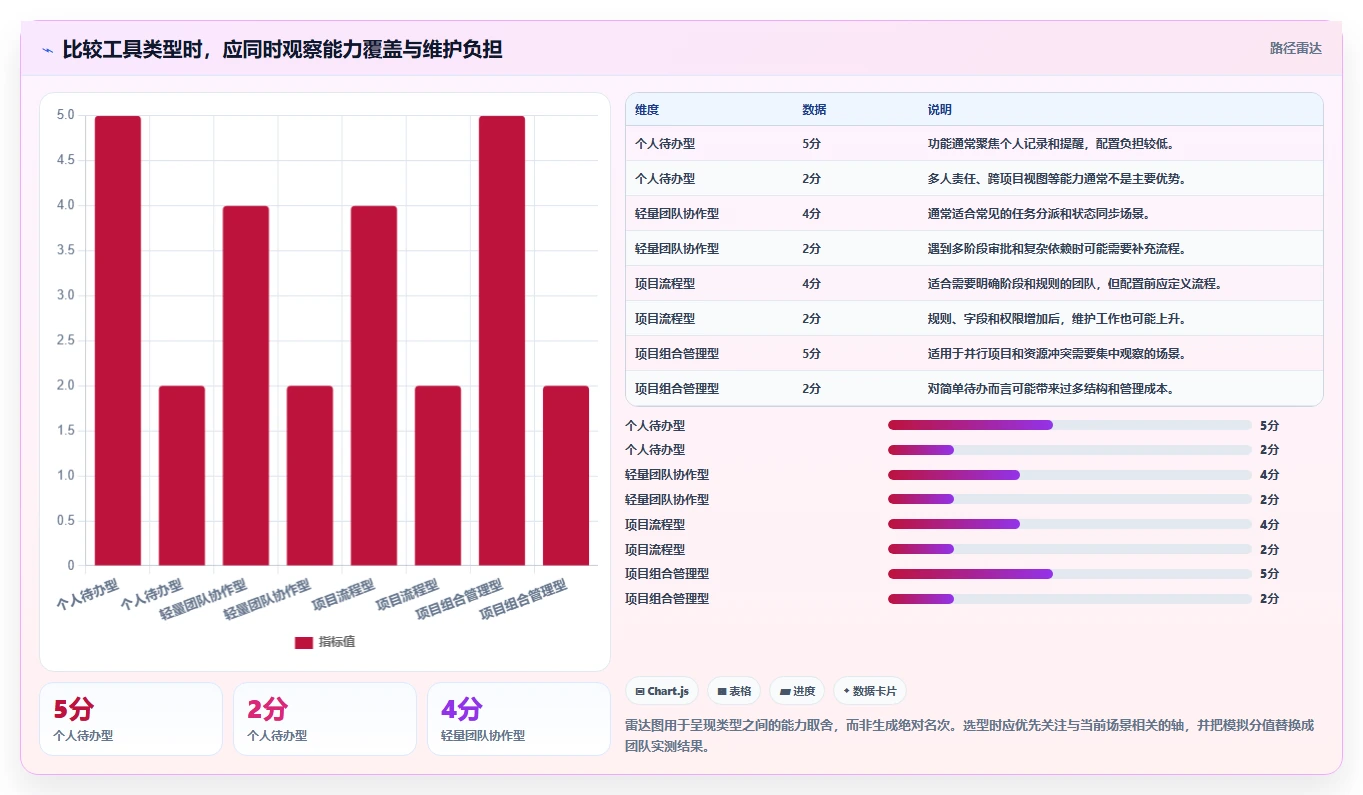This screenshot has width=1363, height=795.
Task: Select the 数据卡片 chip
Action: 870,691
